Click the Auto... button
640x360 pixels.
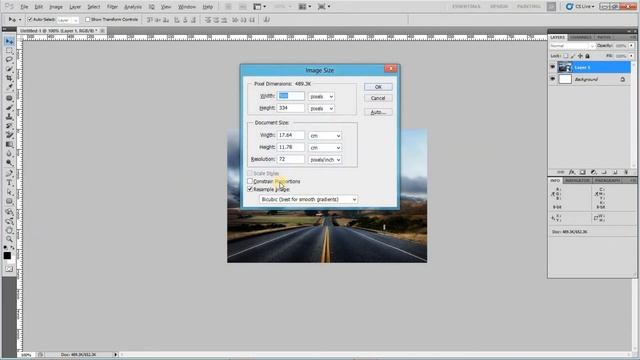pyautogui.click(x=378, y=112)
